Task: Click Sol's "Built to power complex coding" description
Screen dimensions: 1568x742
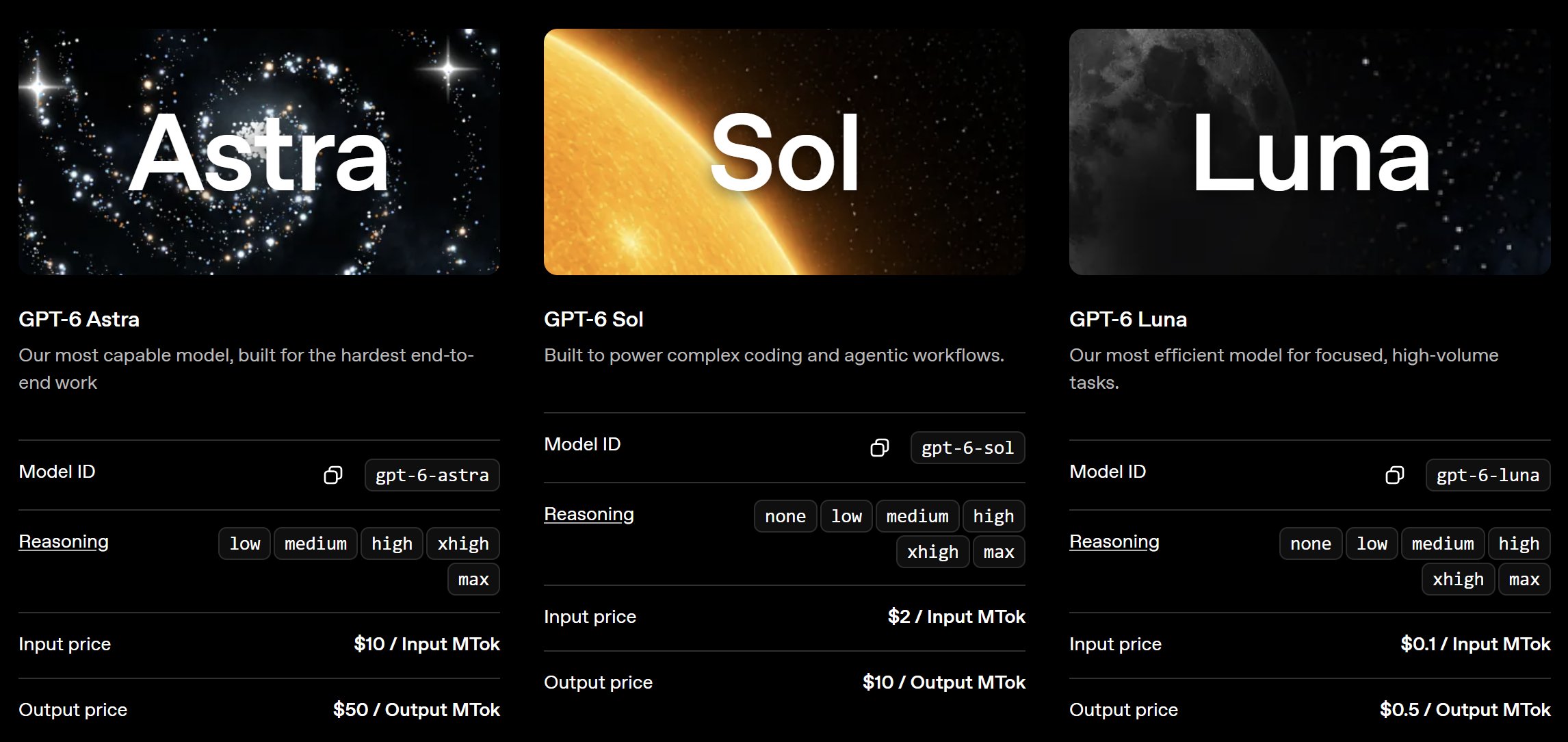Action: [774, 355]
